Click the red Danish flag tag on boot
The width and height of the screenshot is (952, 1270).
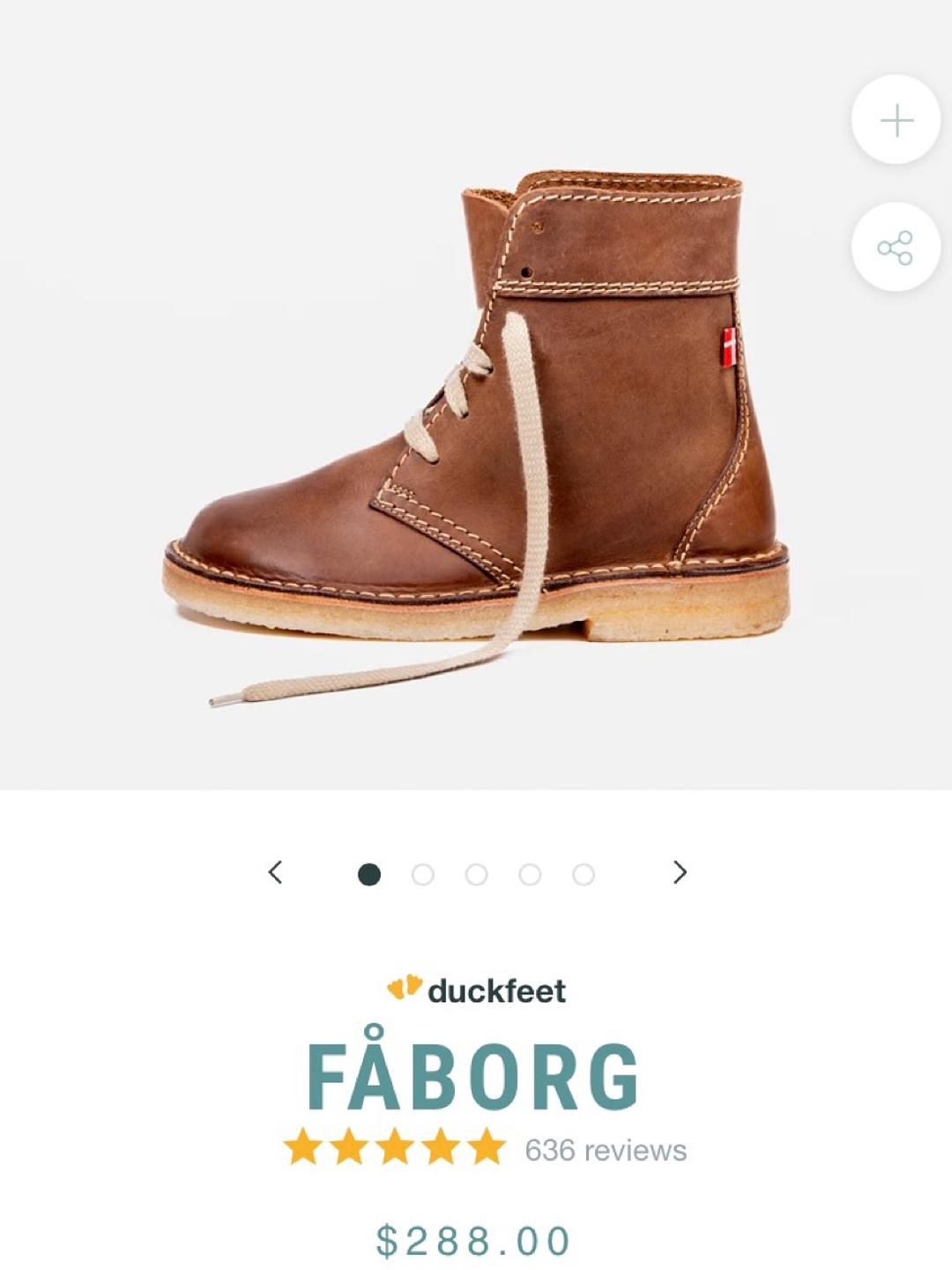click(729, 347)
